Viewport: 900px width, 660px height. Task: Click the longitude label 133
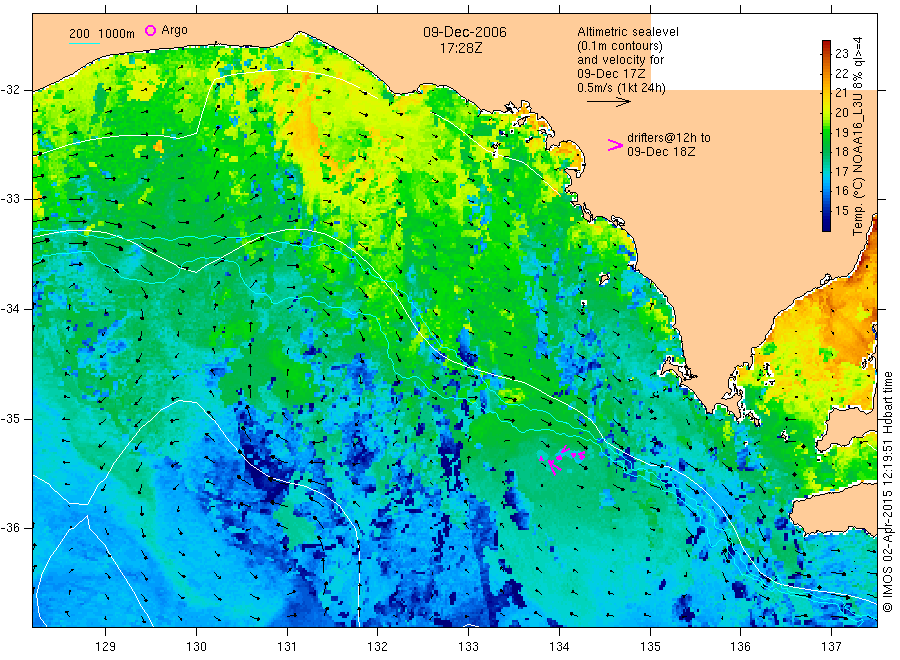coord(468,647)
